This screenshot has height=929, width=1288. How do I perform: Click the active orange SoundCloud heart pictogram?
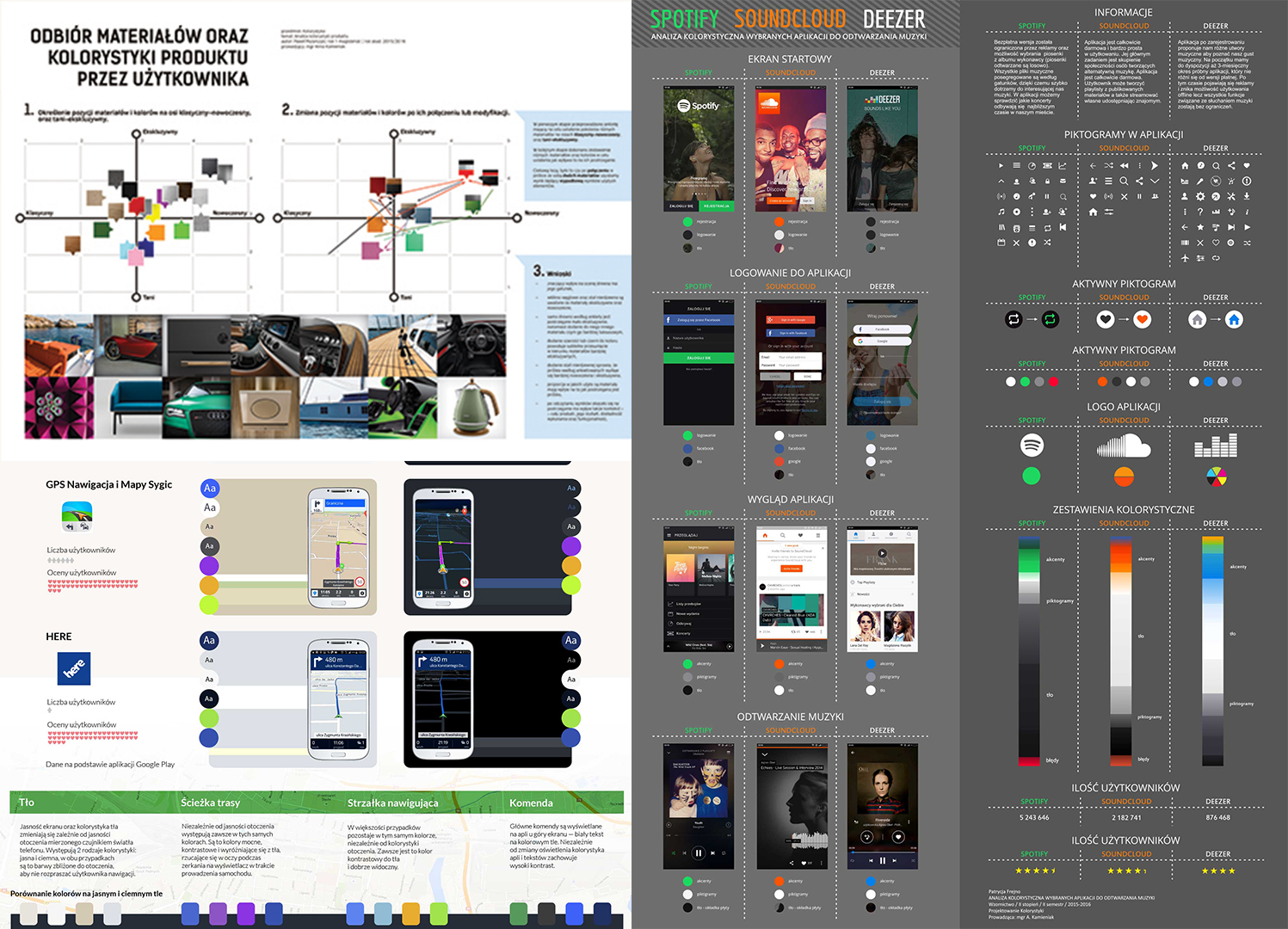[1142, 319]
